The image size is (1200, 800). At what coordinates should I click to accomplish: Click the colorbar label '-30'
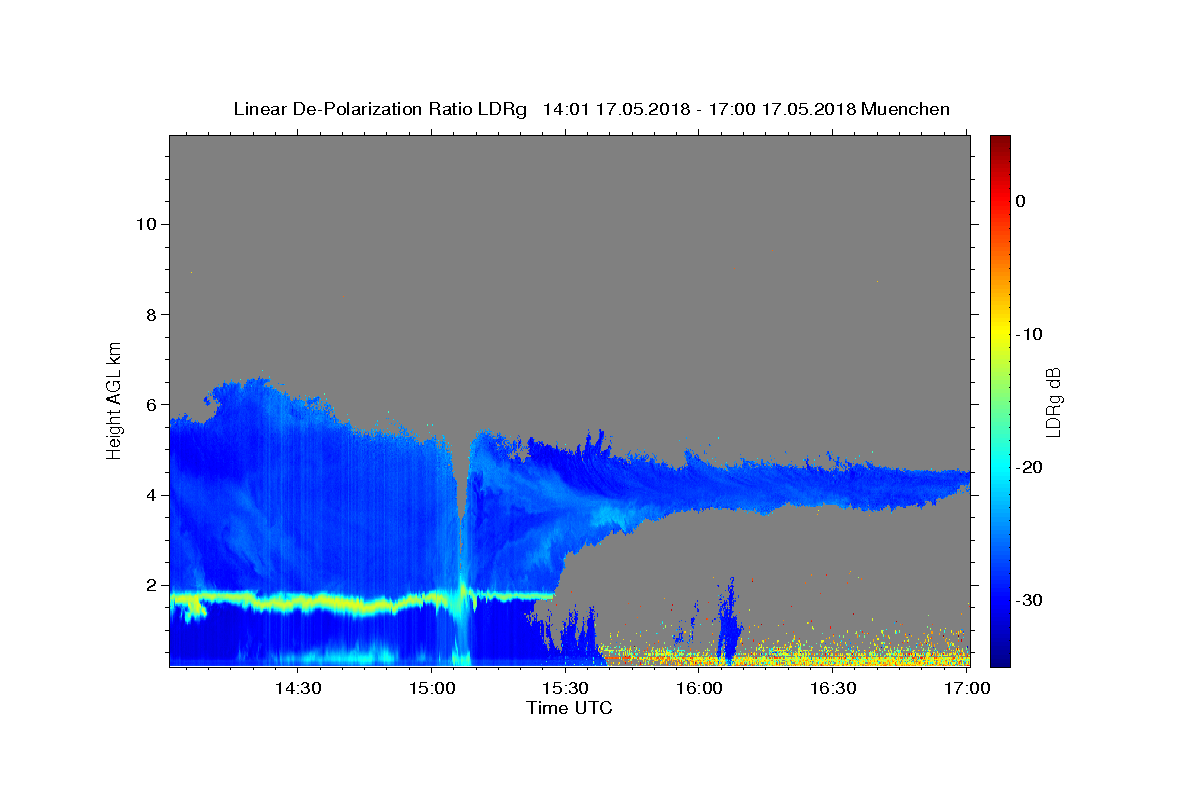[x=1030, y=600]
